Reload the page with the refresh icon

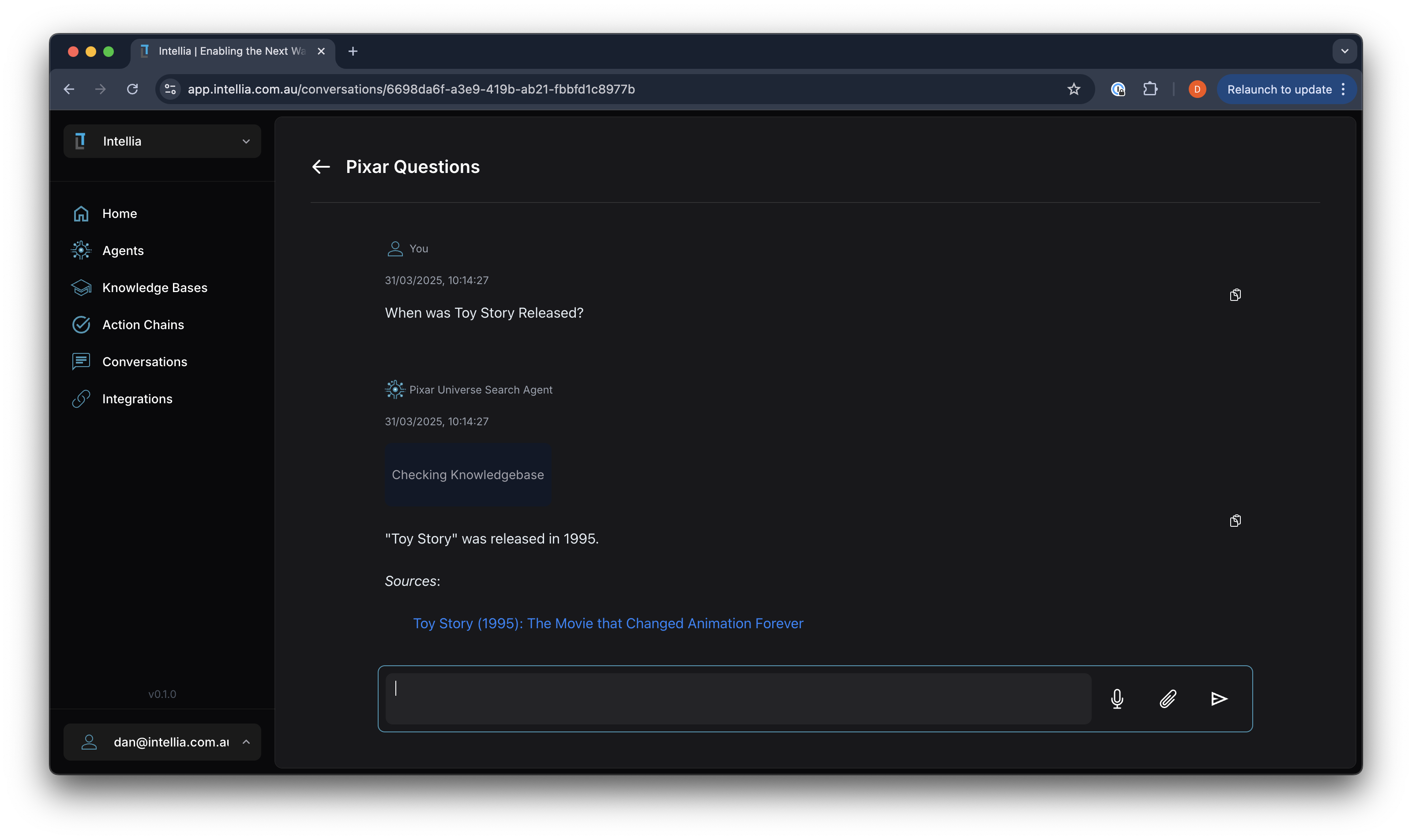click(x=132, y=89)
